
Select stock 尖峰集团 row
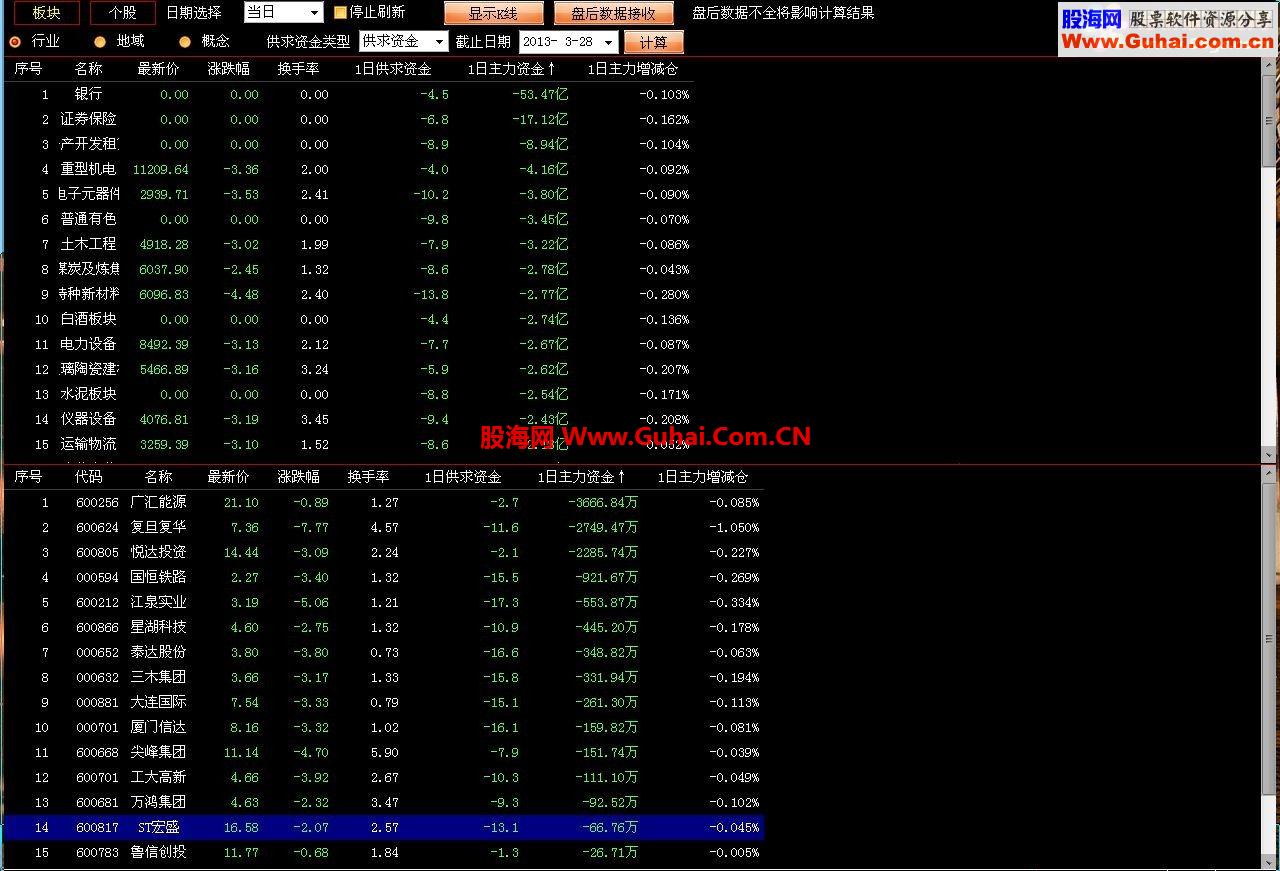[x=383, y=752]
